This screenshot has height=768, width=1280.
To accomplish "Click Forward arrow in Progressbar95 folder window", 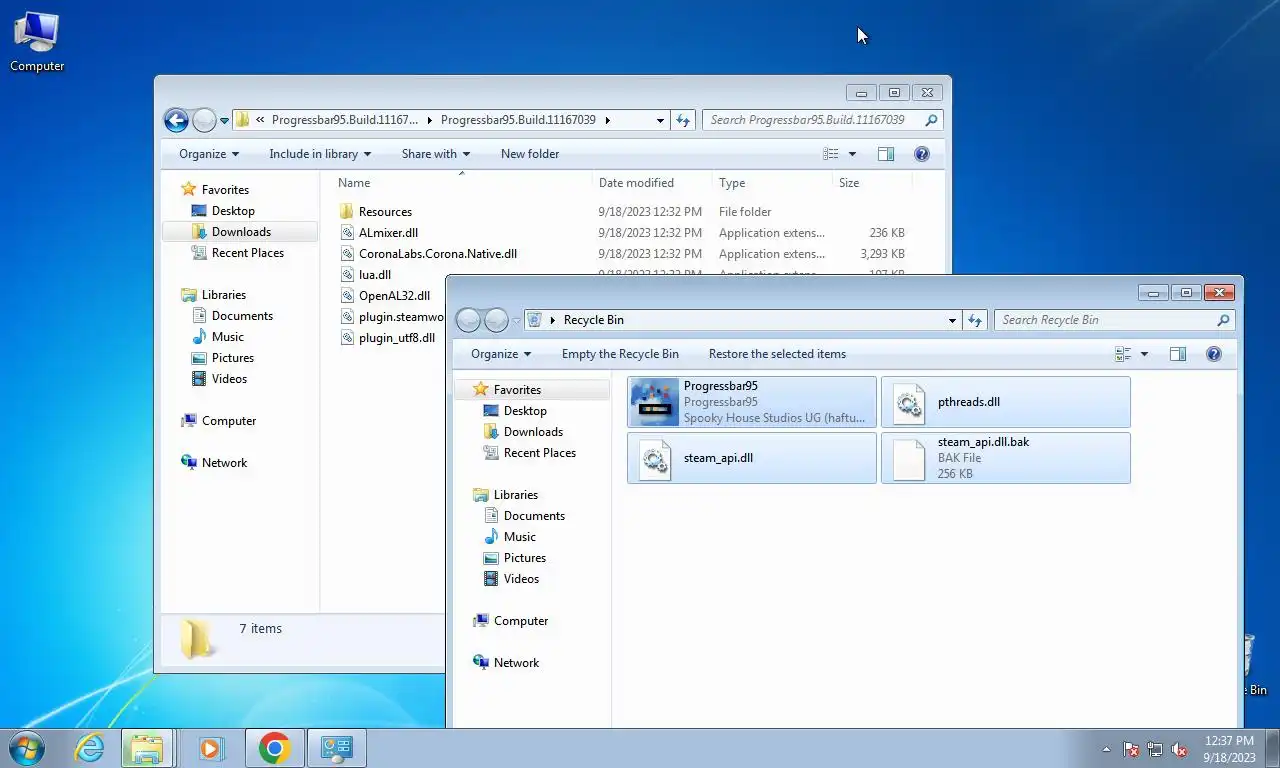I will pos(204,120).
